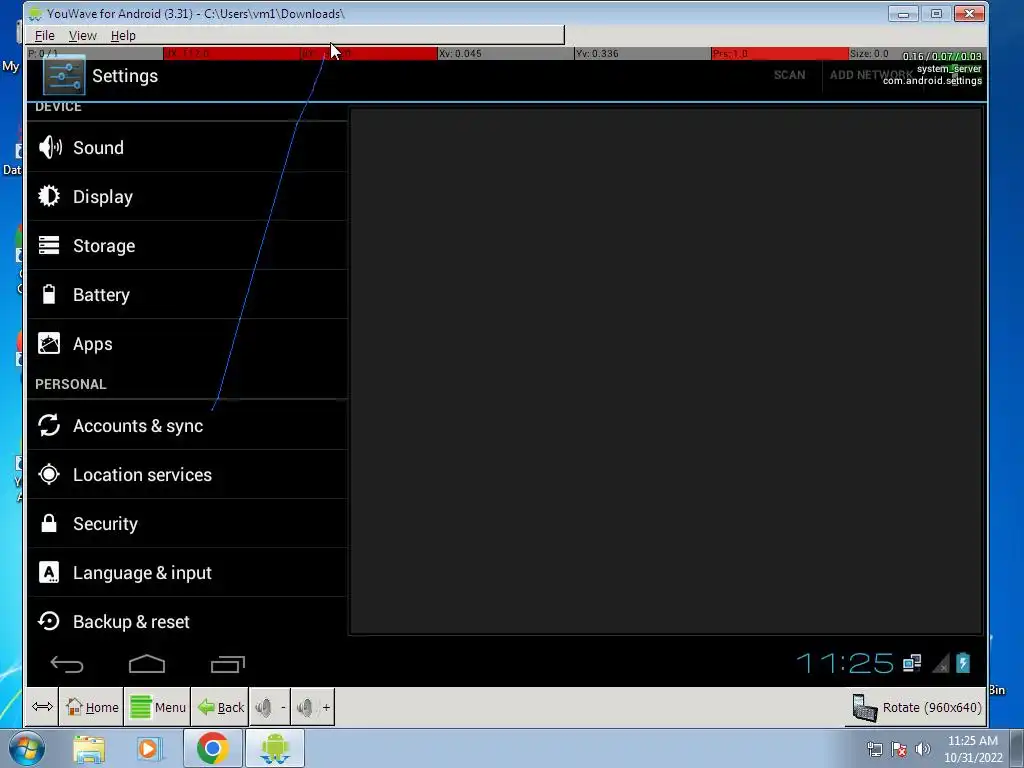Select the Storage bars icon
1024x768 pixels.
(49, 246)
